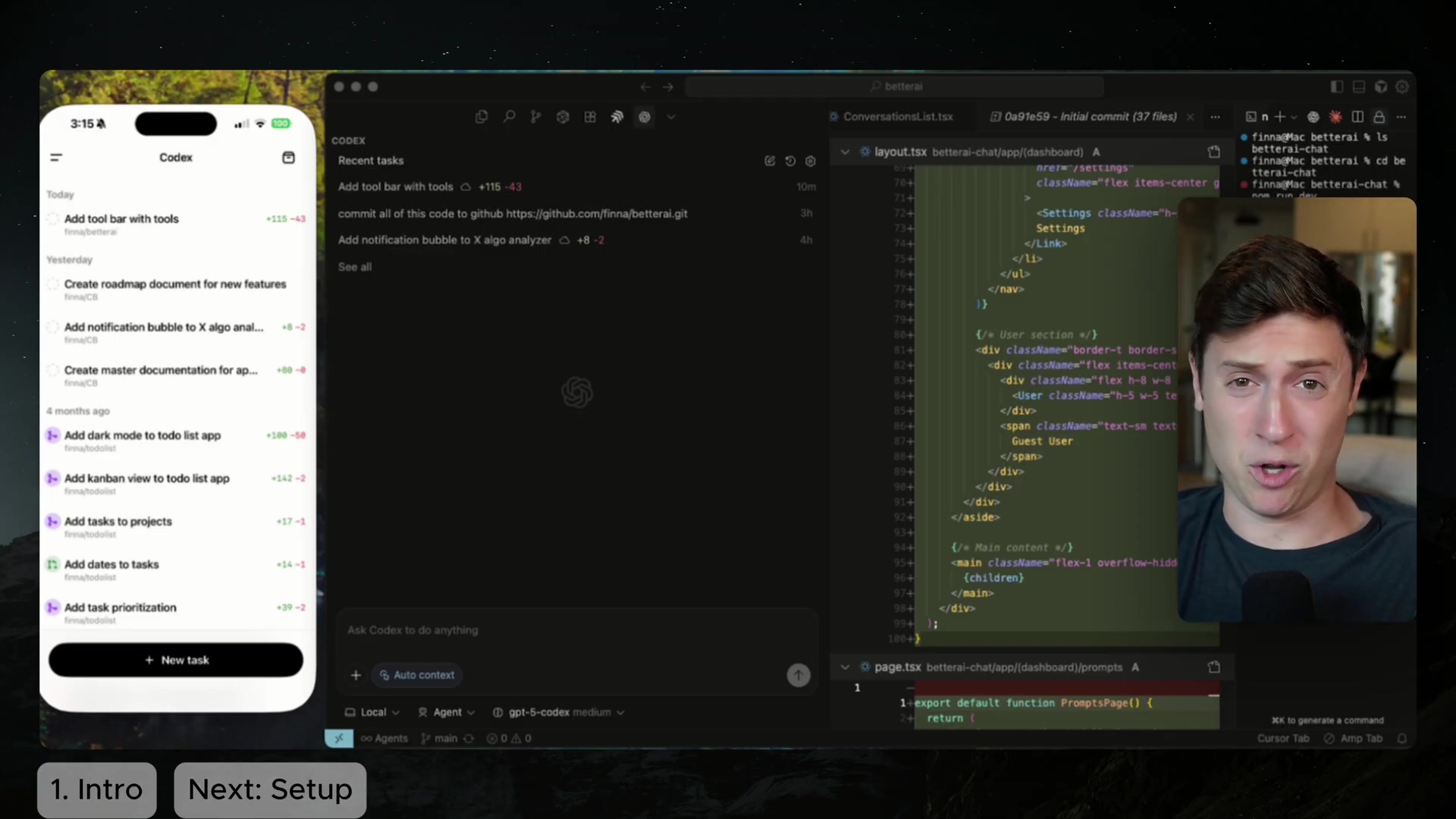This screenshot has height=819, width=1456.
Task: Toggle the bottom panel layout icon
Action: click(1359, 86)
